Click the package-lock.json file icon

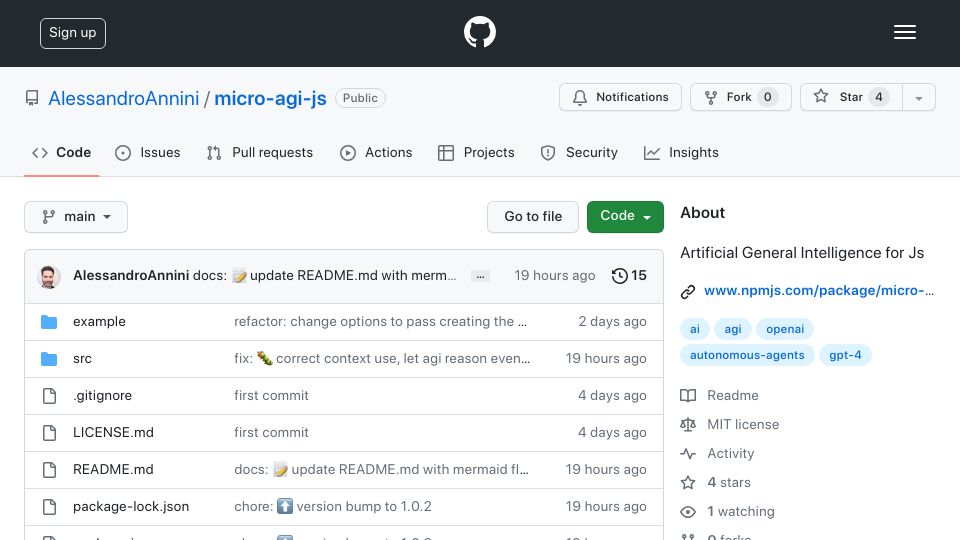coord(50,507)
